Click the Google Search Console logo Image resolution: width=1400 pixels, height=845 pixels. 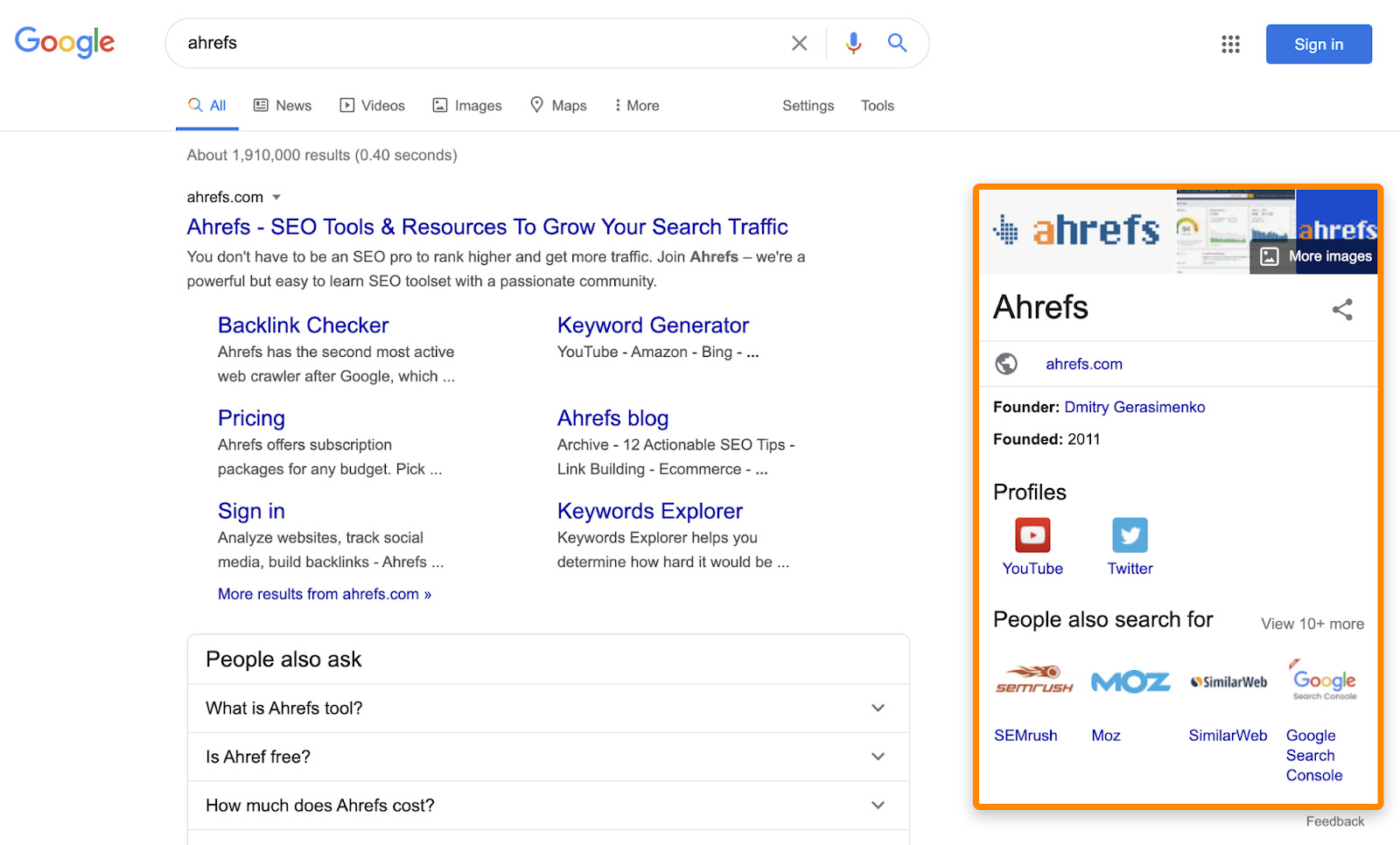tap(1325, 680)
